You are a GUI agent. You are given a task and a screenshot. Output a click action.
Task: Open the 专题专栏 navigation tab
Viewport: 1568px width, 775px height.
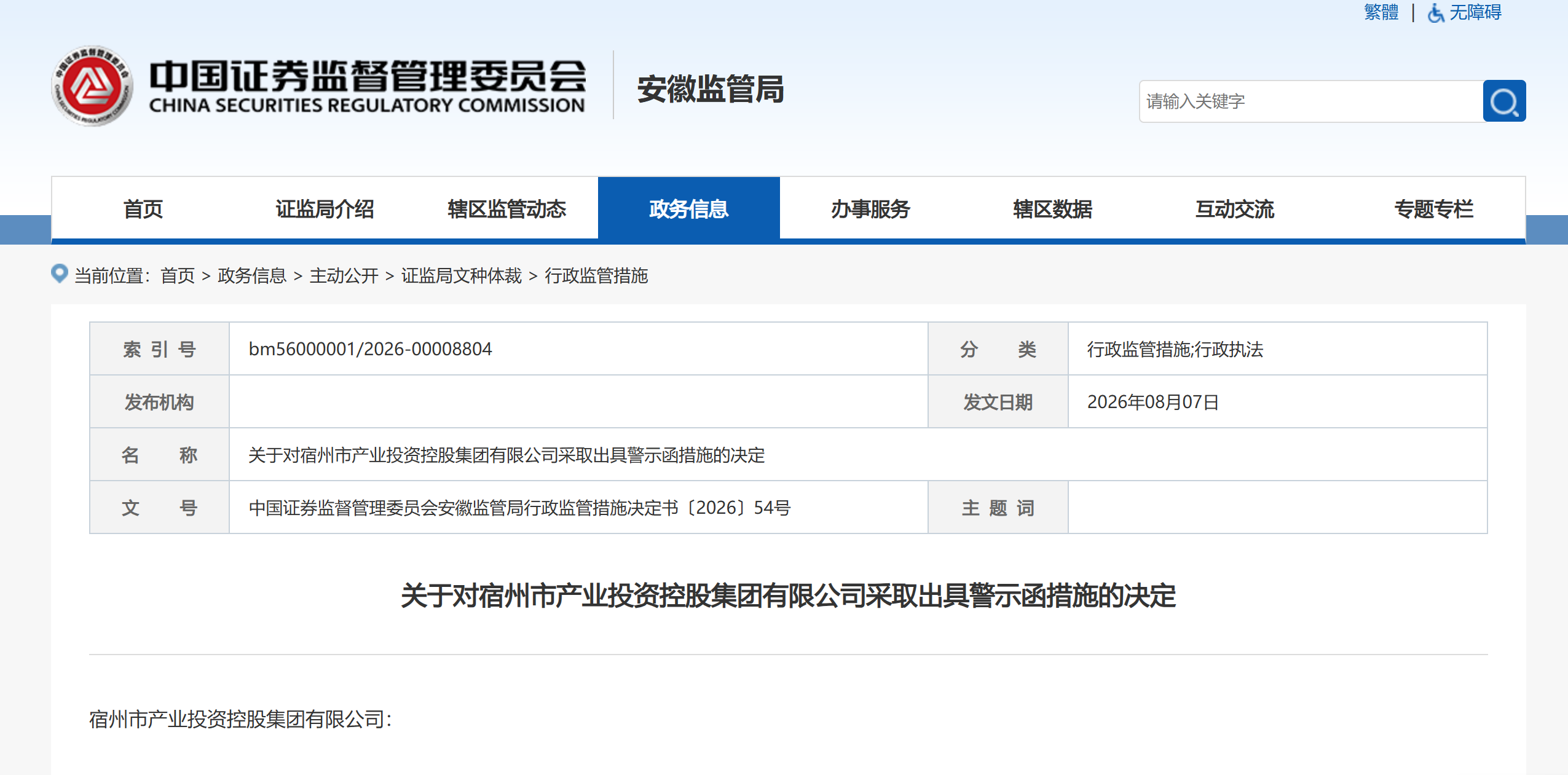pos(1433,209)
